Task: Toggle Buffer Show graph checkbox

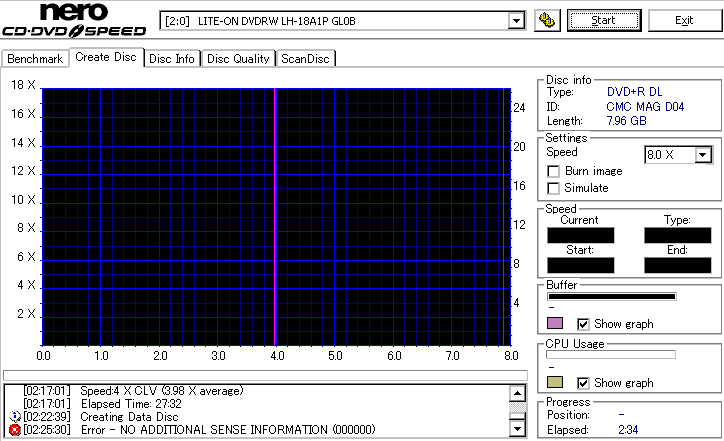Action: (x=583, y=324)
